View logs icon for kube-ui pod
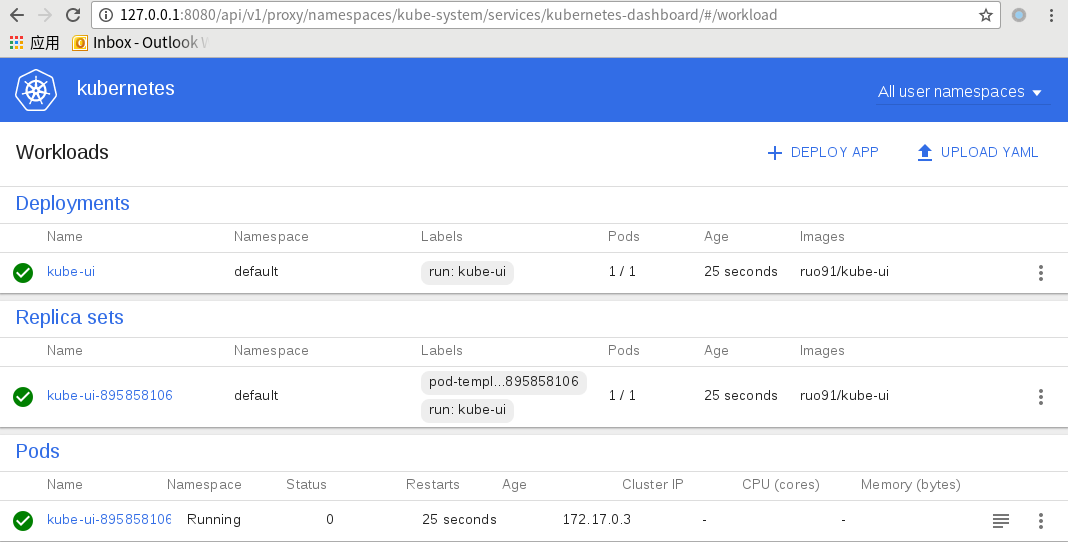The width and height of the screenshot is (1068, 542). 1000,520
